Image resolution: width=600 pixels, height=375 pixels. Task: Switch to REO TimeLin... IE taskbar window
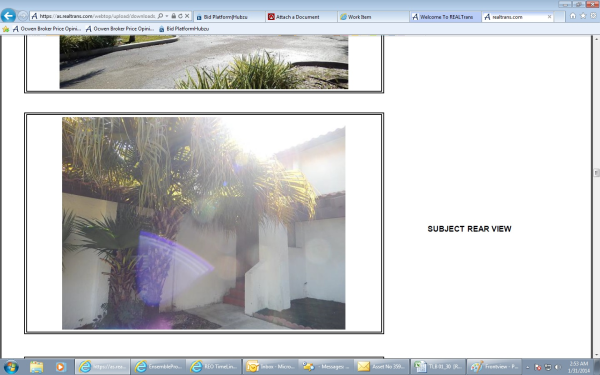214,367
